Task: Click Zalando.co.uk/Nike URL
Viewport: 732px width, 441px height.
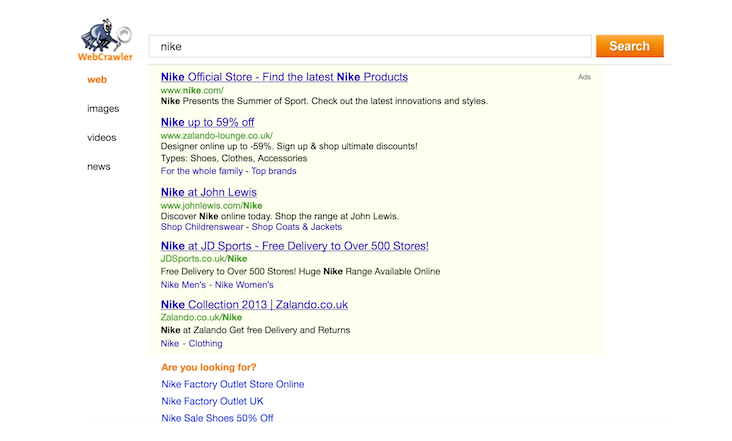Action: tap(201, 317)
